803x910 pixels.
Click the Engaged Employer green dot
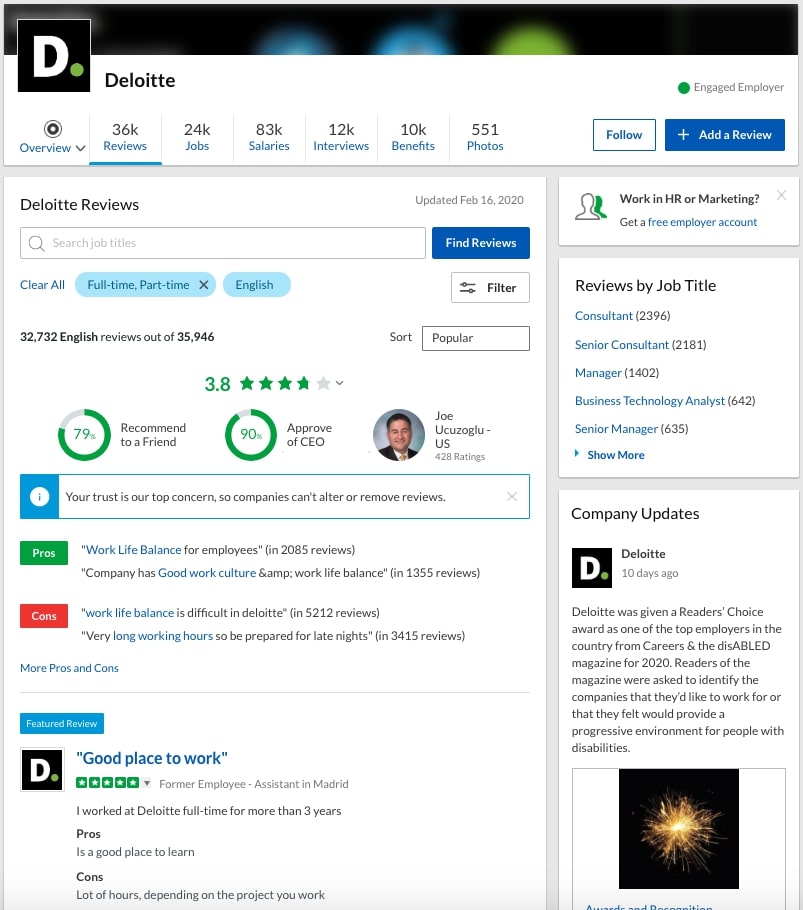683,88
